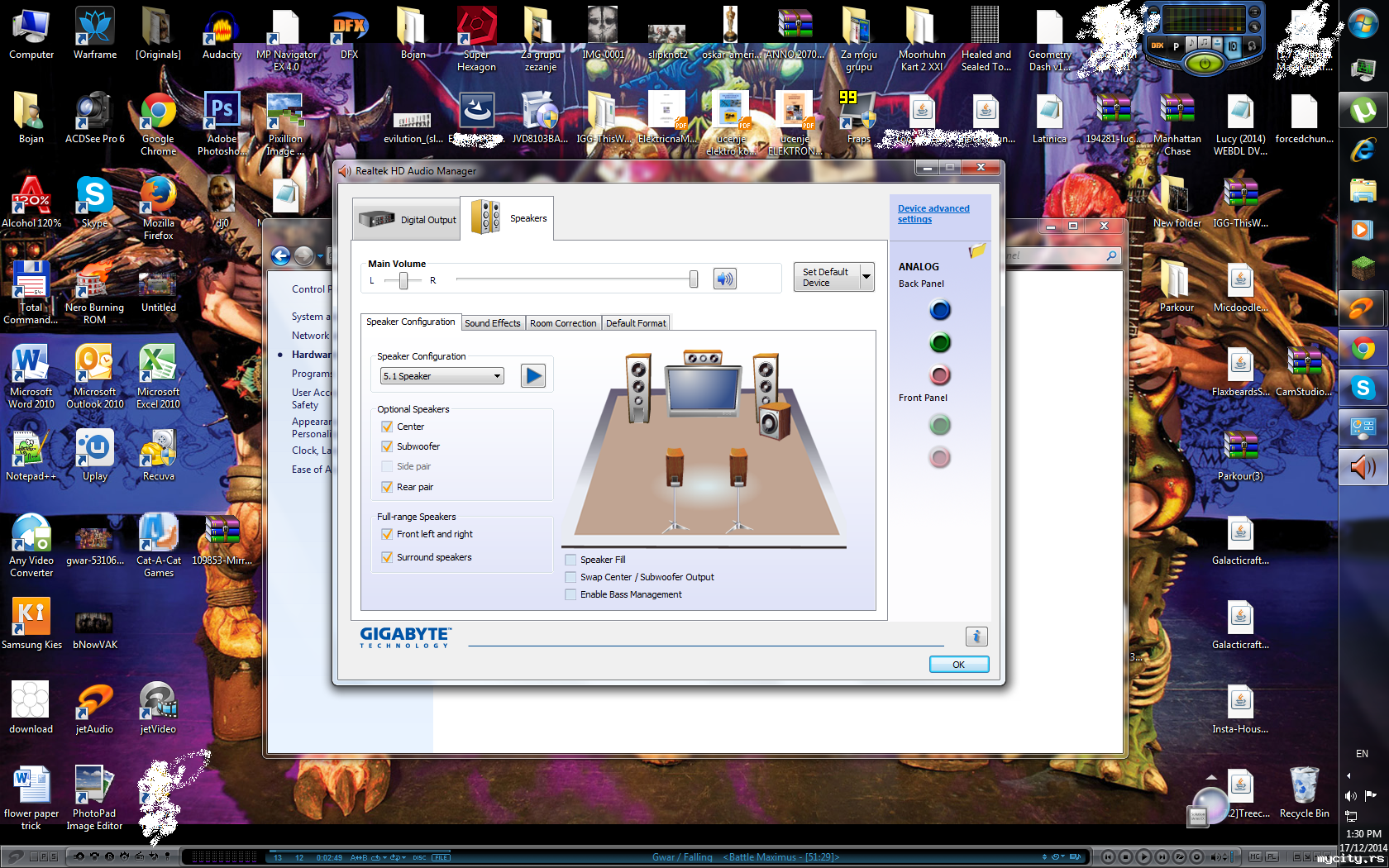Switch to the Digital Output tab
Screen dimensions: 1389x868
pos(406,219)
